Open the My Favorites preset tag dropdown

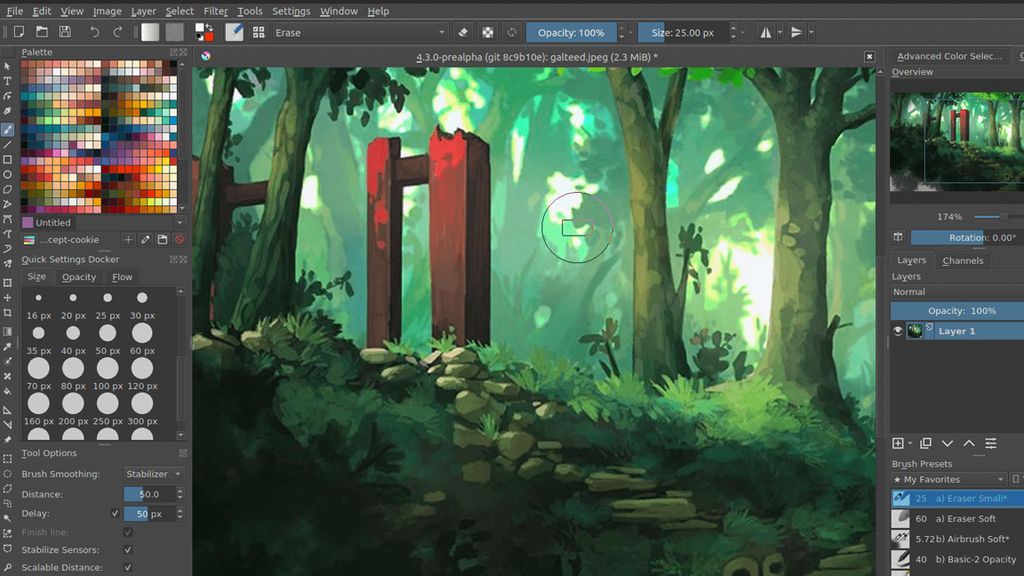point(945,479)
